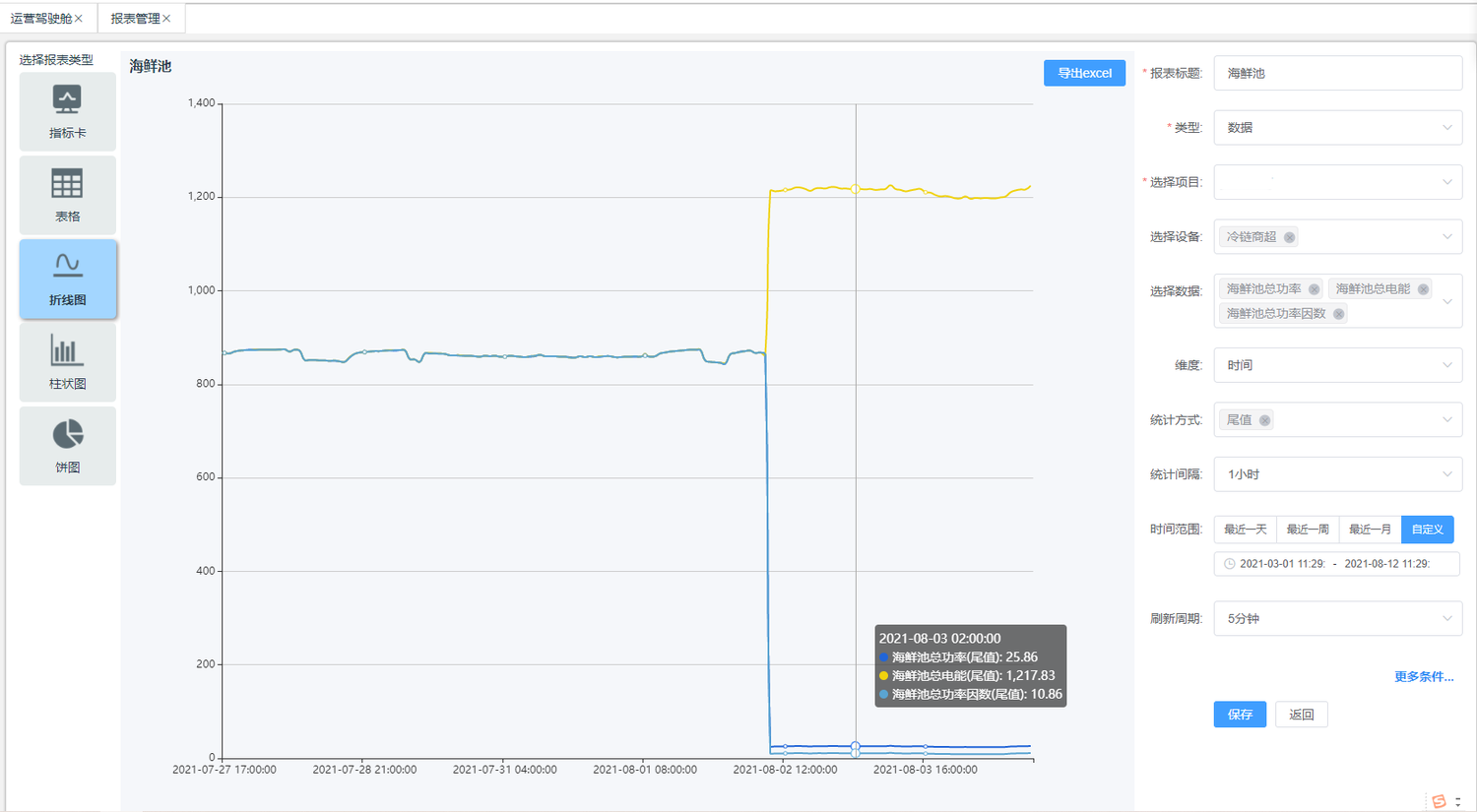
Task: Click the y-axis value 1,200
Action: point(201,197)
